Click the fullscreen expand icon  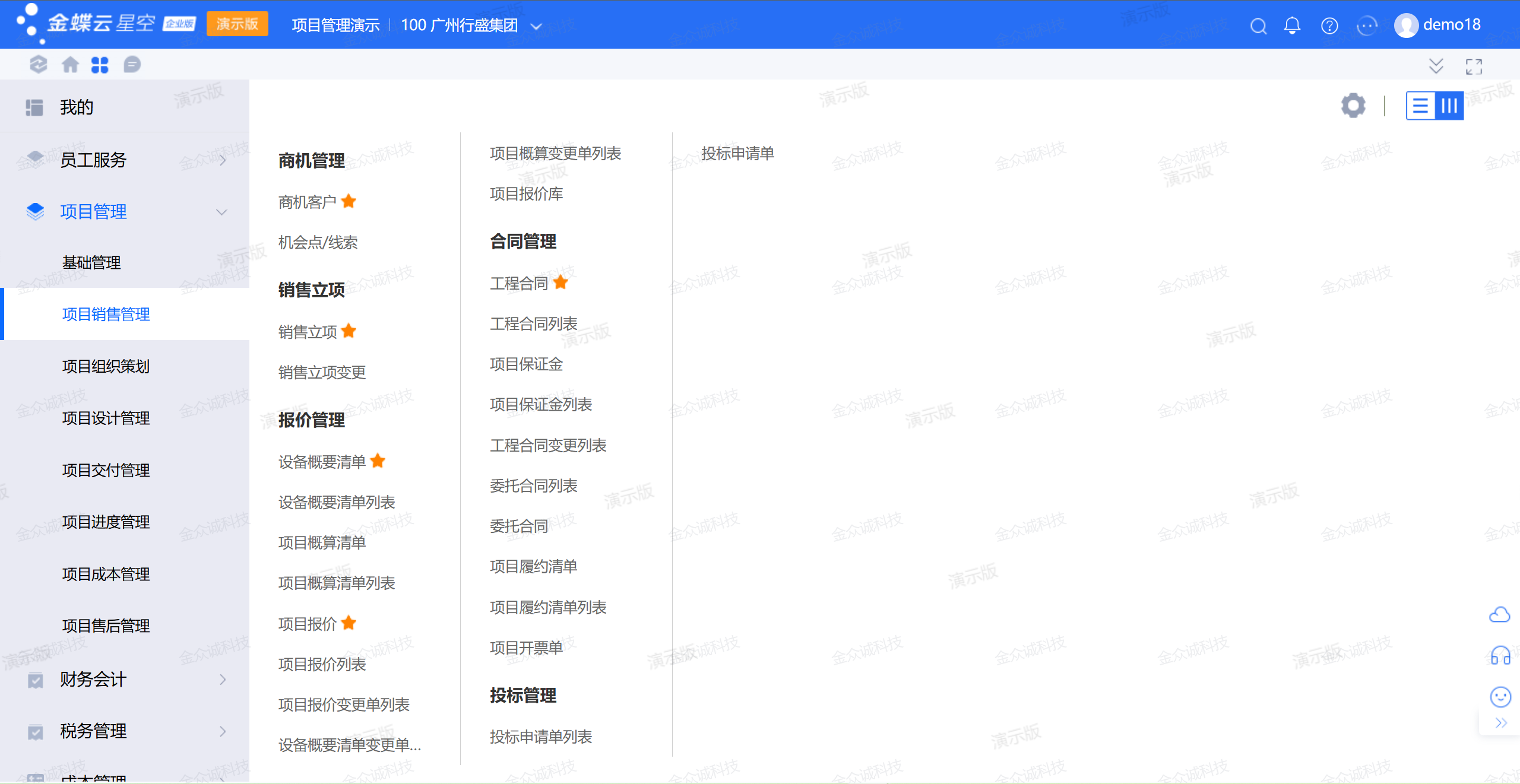(x=1474, y=66)
